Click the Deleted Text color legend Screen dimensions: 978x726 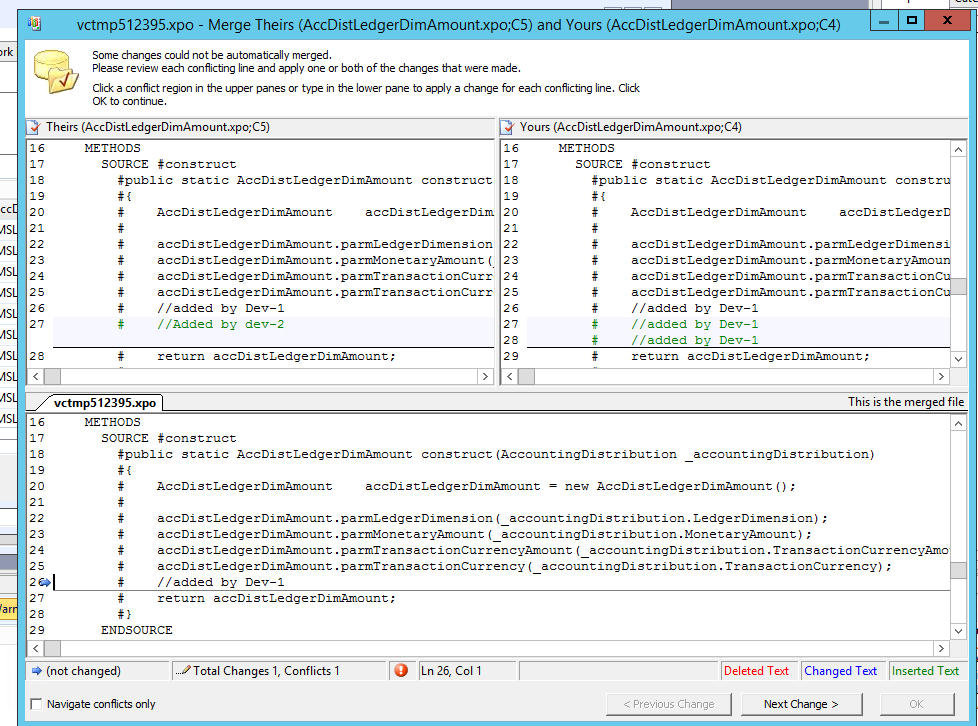coord(756,671)
